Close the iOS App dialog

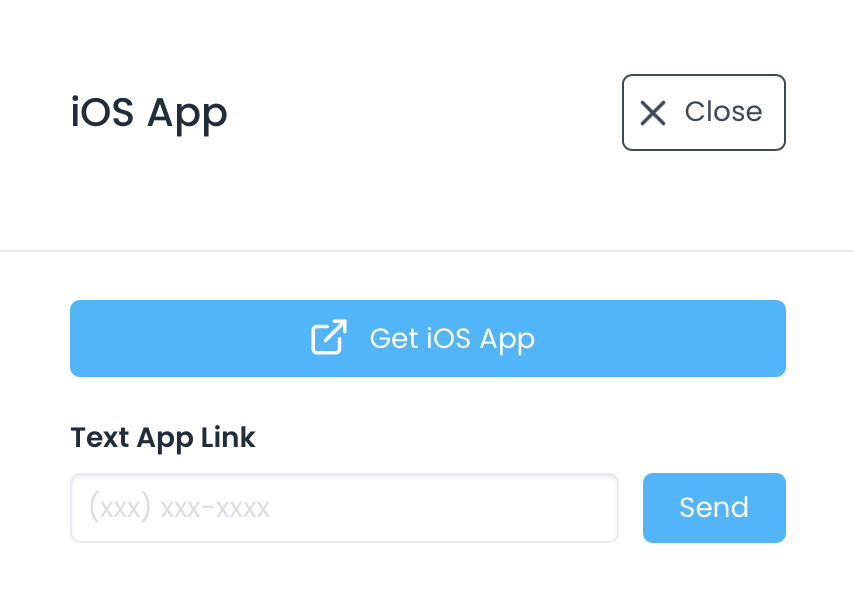coord(703,113)
